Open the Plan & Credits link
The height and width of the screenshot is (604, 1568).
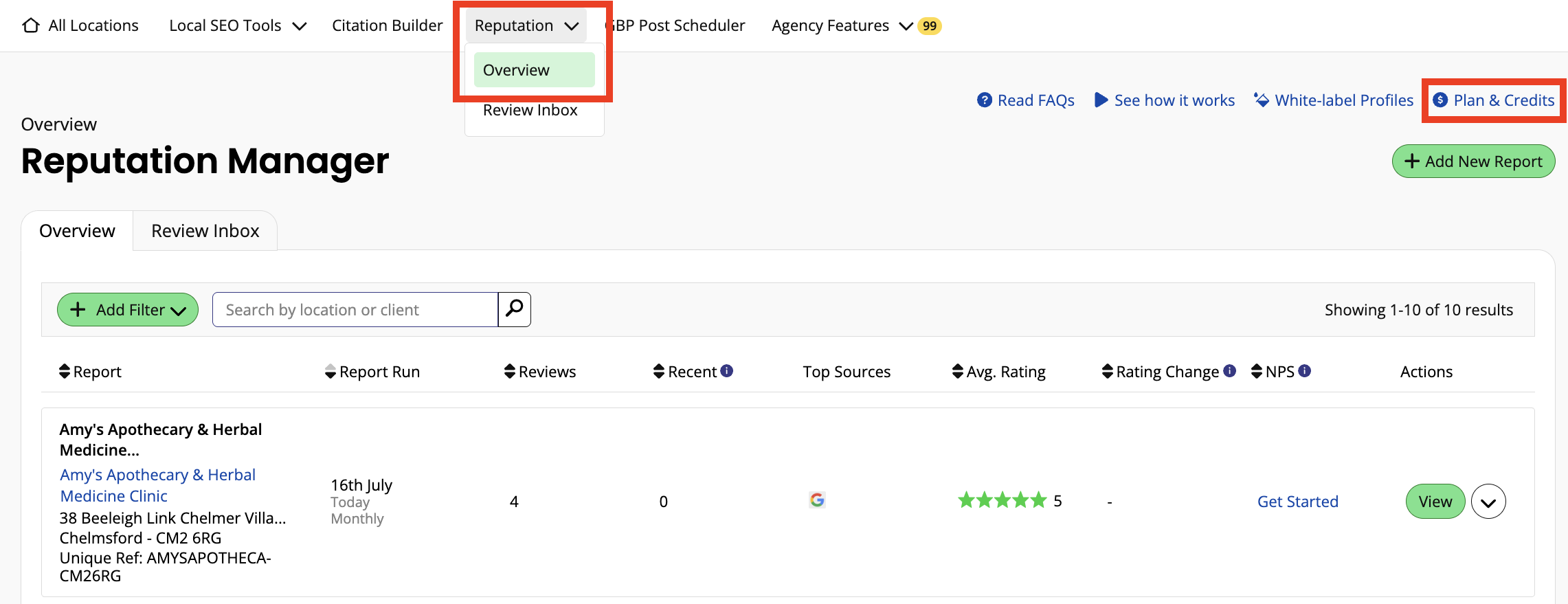(x=1494, y=100)
